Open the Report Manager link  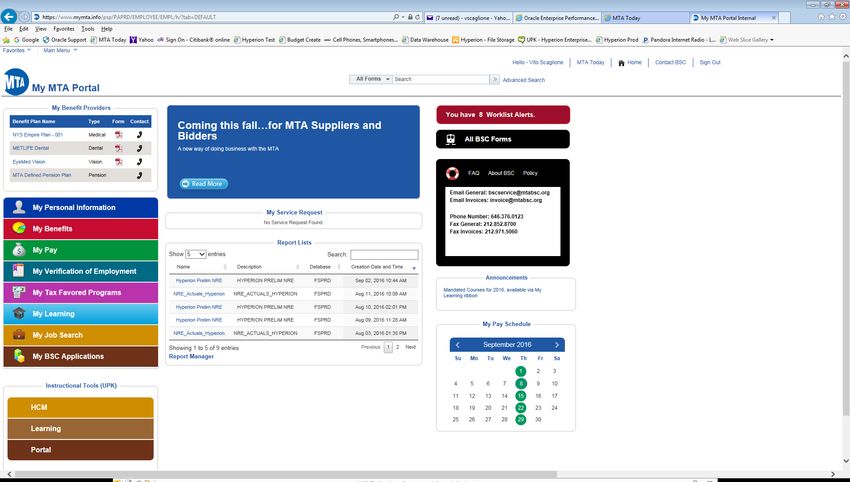tap(191, 357)
